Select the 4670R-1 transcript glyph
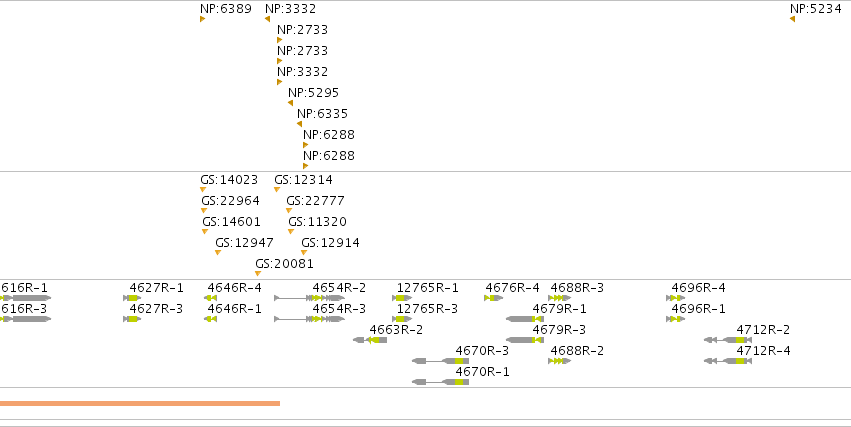Image resolution: width=851 pixels, height=427 pixels. tap(440, 382)
